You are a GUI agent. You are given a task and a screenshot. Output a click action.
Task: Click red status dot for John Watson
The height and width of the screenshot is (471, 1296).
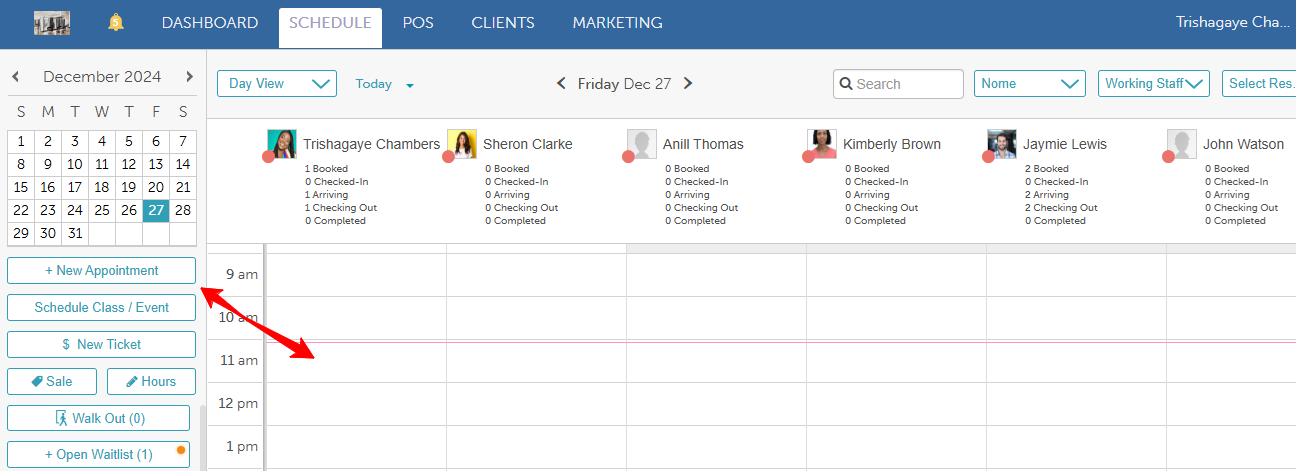click(x=1168, y=157)
